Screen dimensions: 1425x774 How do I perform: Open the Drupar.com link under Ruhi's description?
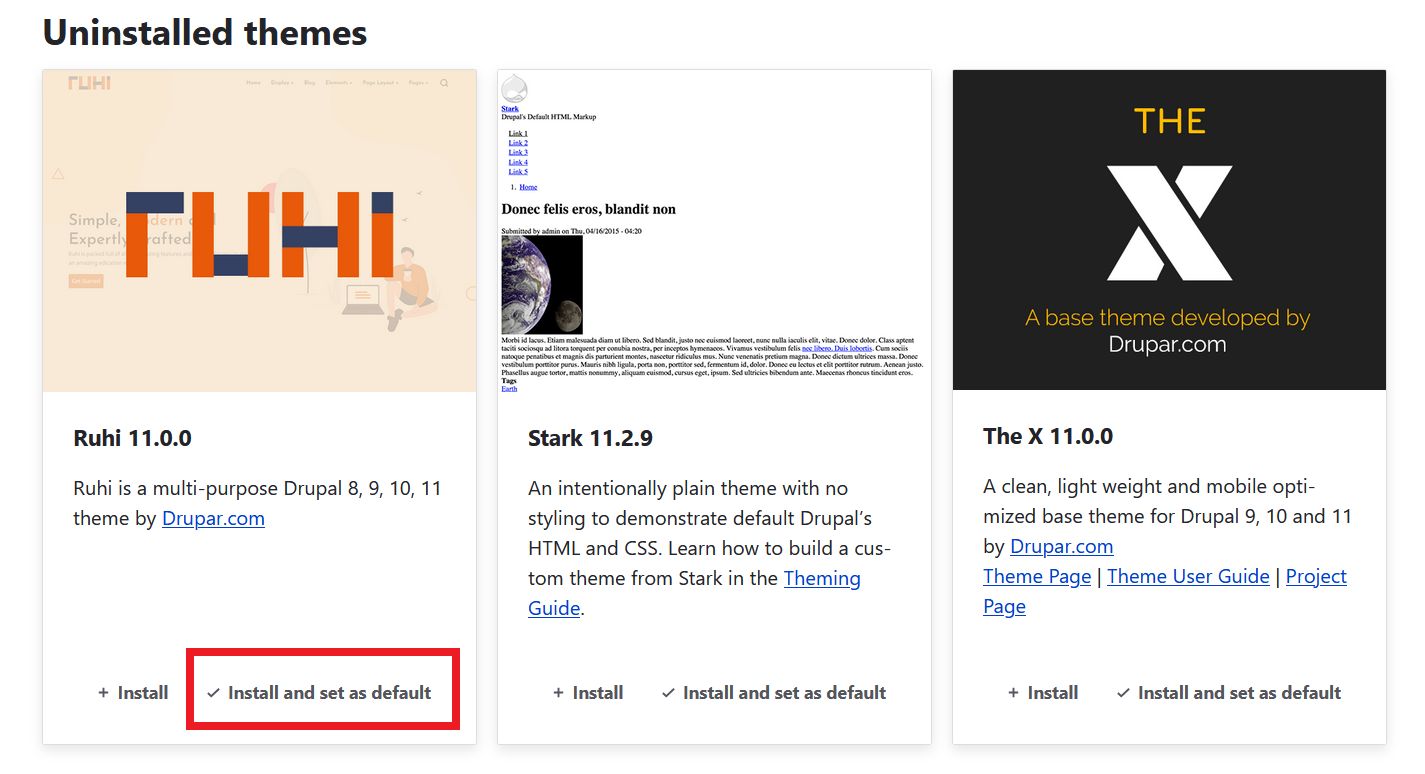click(213, 518)
